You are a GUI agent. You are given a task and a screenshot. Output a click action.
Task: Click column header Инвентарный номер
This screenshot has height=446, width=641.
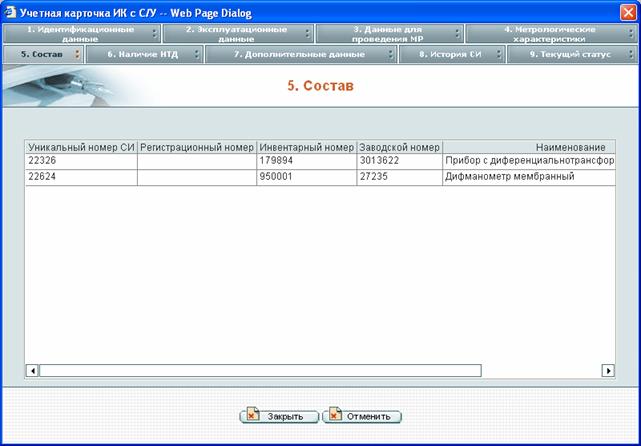tap(307, 147)
